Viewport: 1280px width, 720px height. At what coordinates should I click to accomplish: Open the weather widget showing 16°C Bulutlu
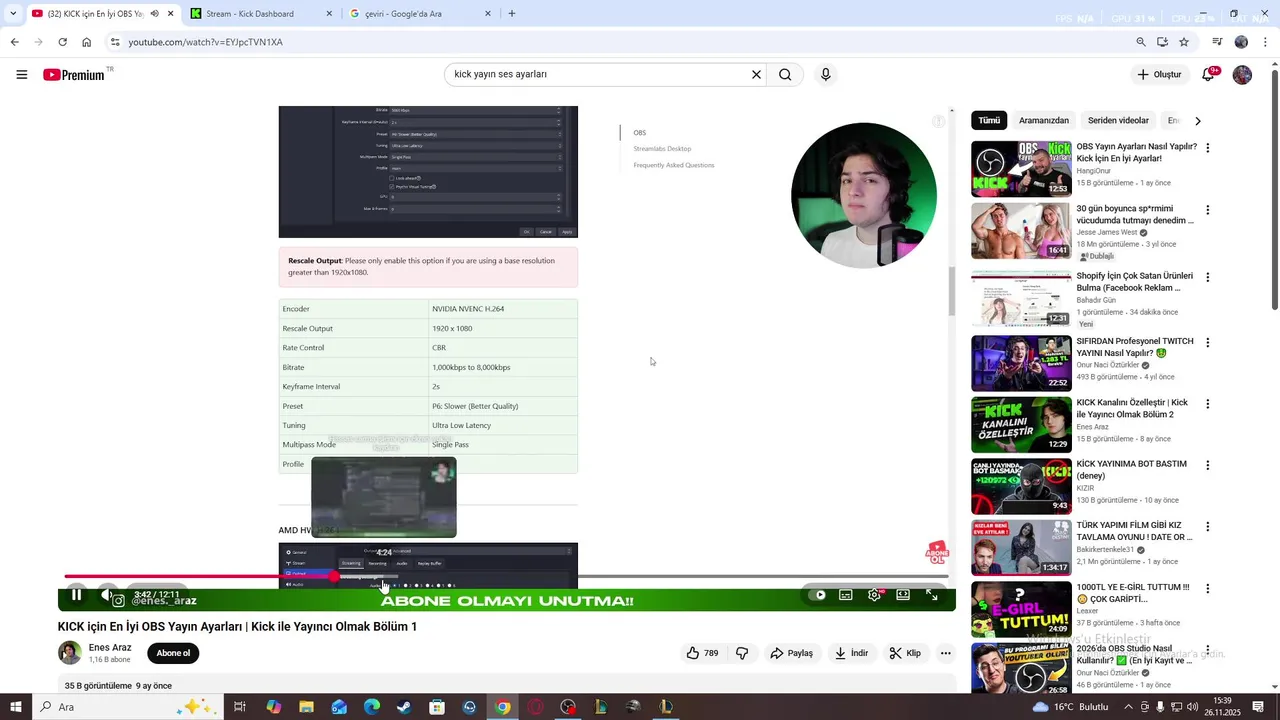pos(1070,707)
